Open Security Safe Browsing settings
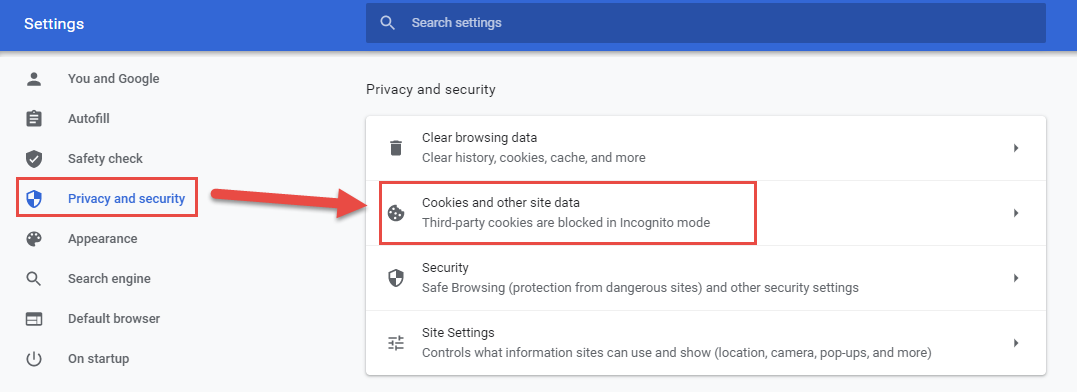This screenshot has width=1077, height=392. tap(706, 277)
